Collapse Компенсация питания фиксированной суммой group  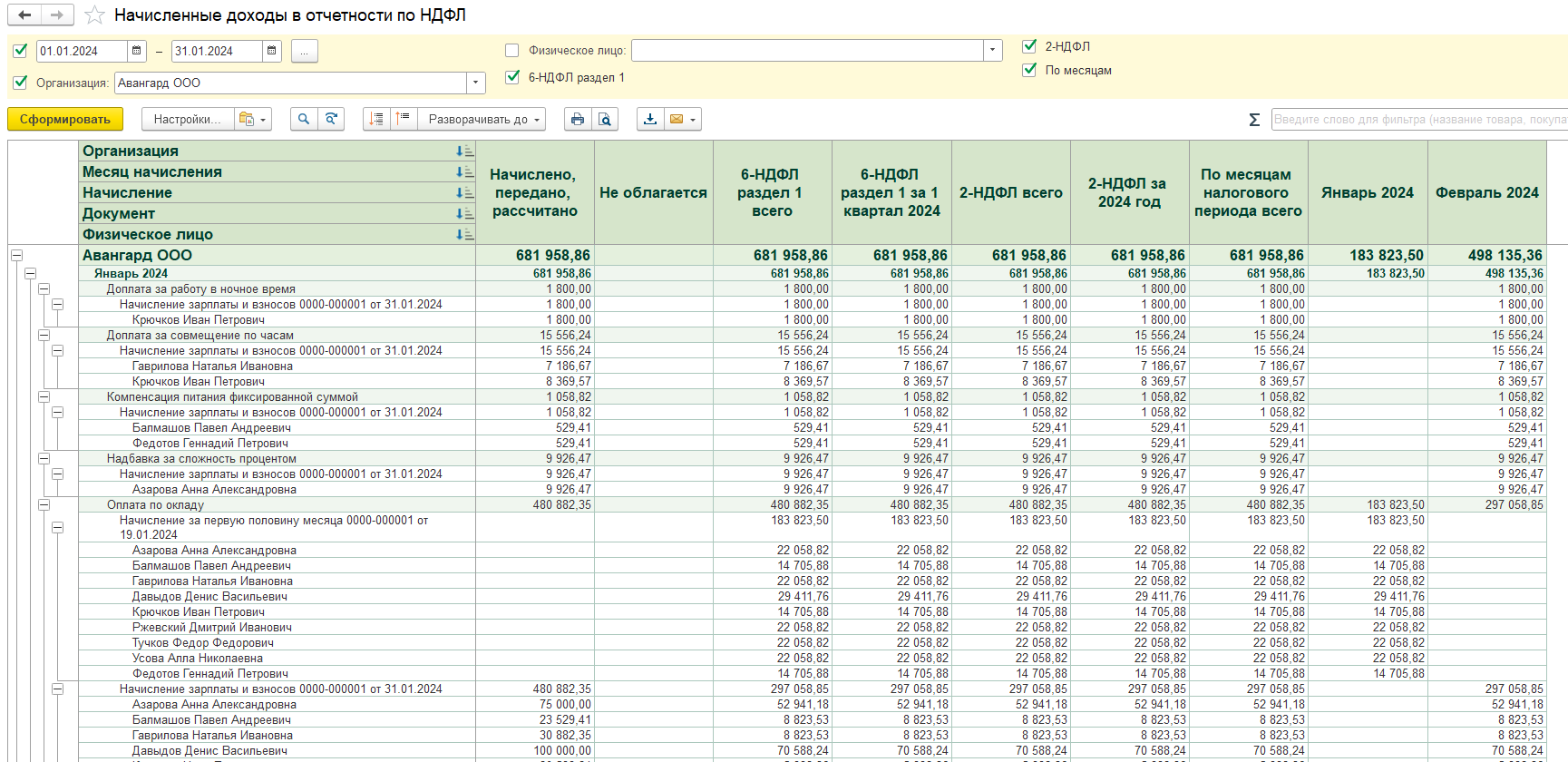(x=44, y=396)
